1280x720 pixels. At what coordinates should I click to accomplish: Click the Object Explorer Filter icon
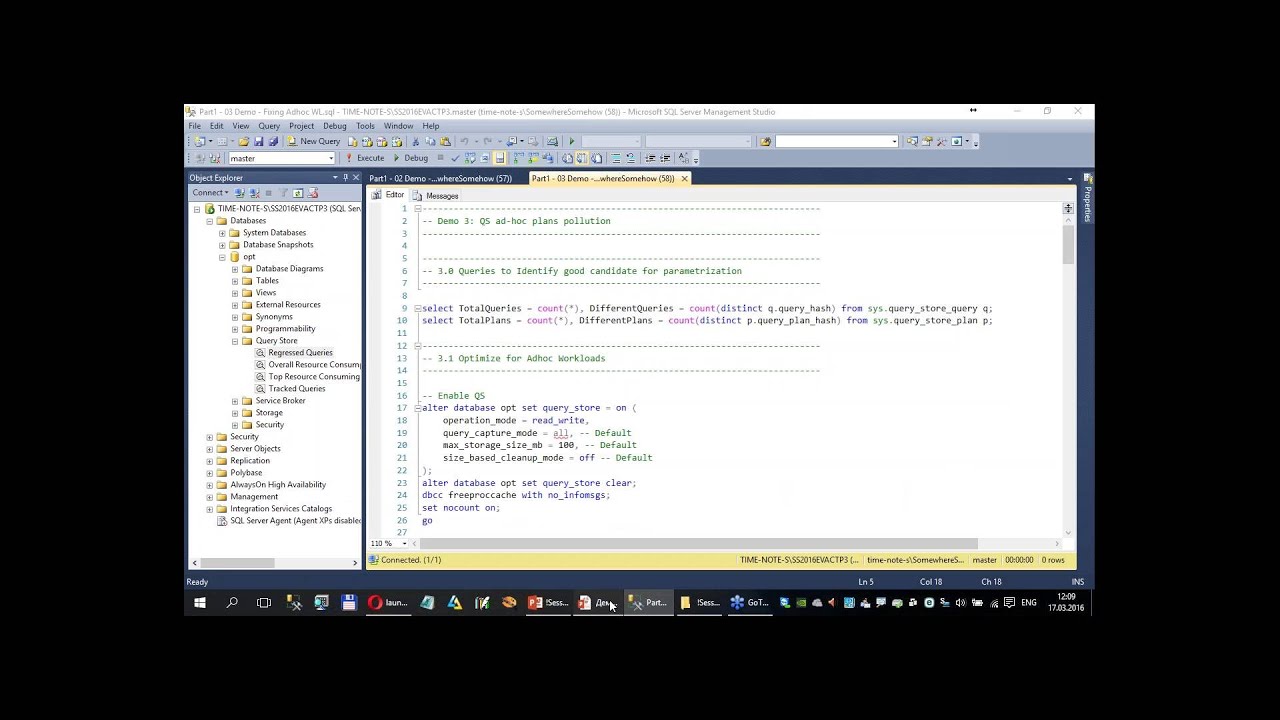coord(284,192)
